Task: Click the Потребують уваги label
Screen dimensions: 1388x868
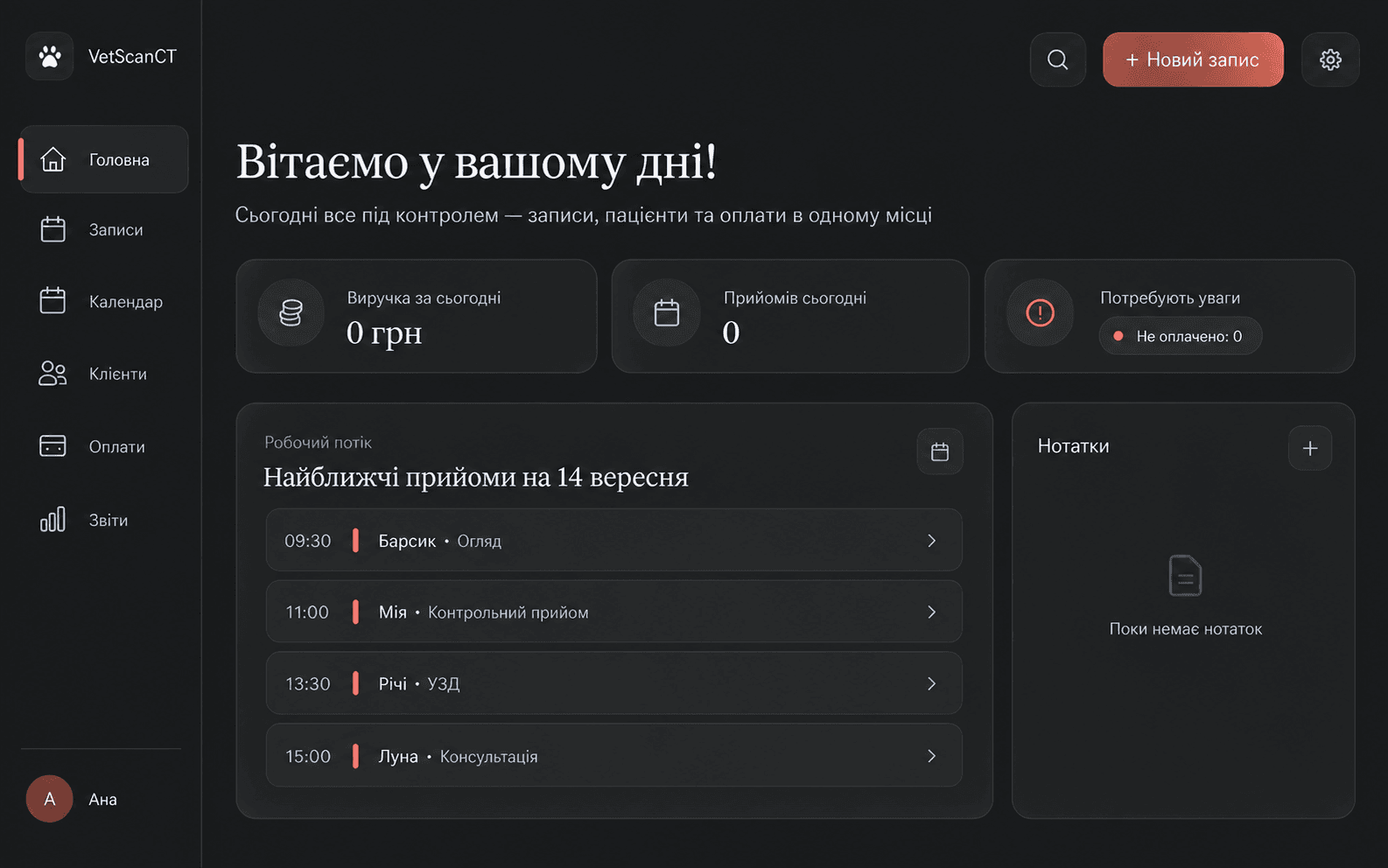Action: [x=1170, y=297]
